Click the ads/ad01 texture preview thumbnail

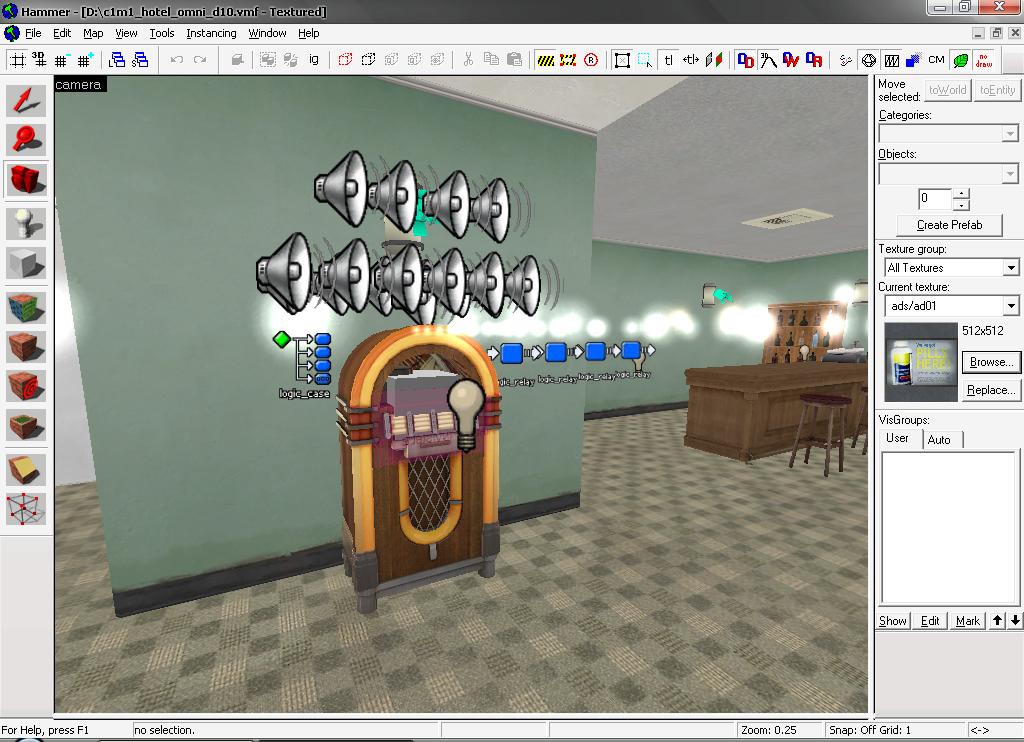coord(920,362)
